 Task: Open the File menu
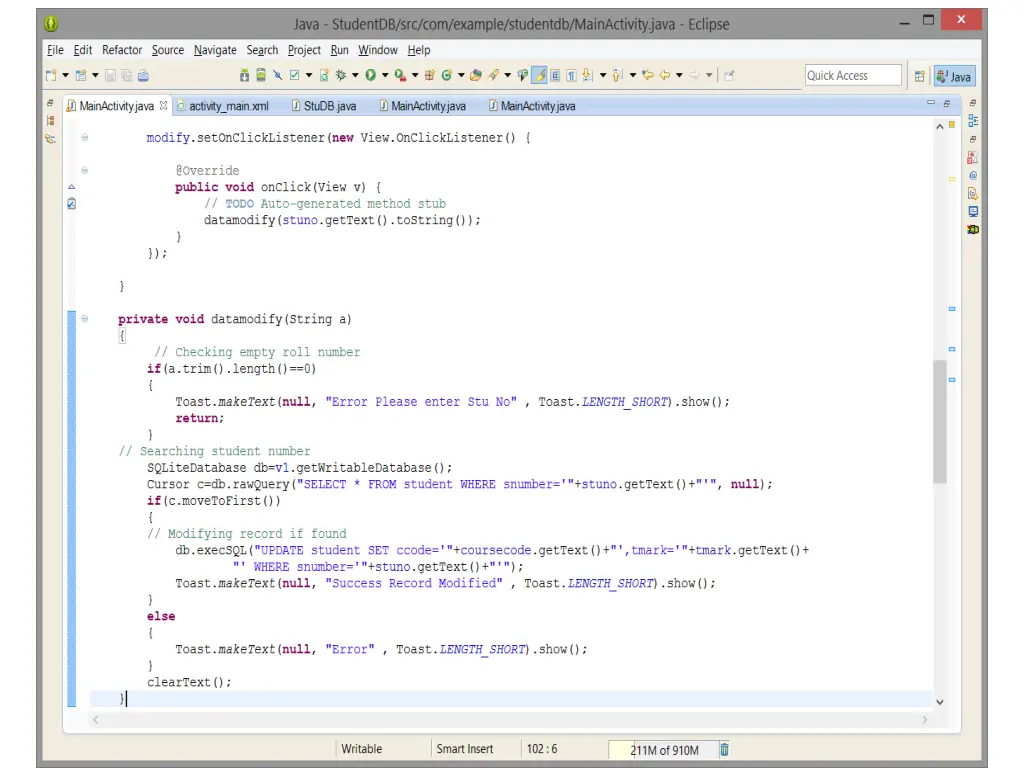pyautogui.click(x=55, y=50)
